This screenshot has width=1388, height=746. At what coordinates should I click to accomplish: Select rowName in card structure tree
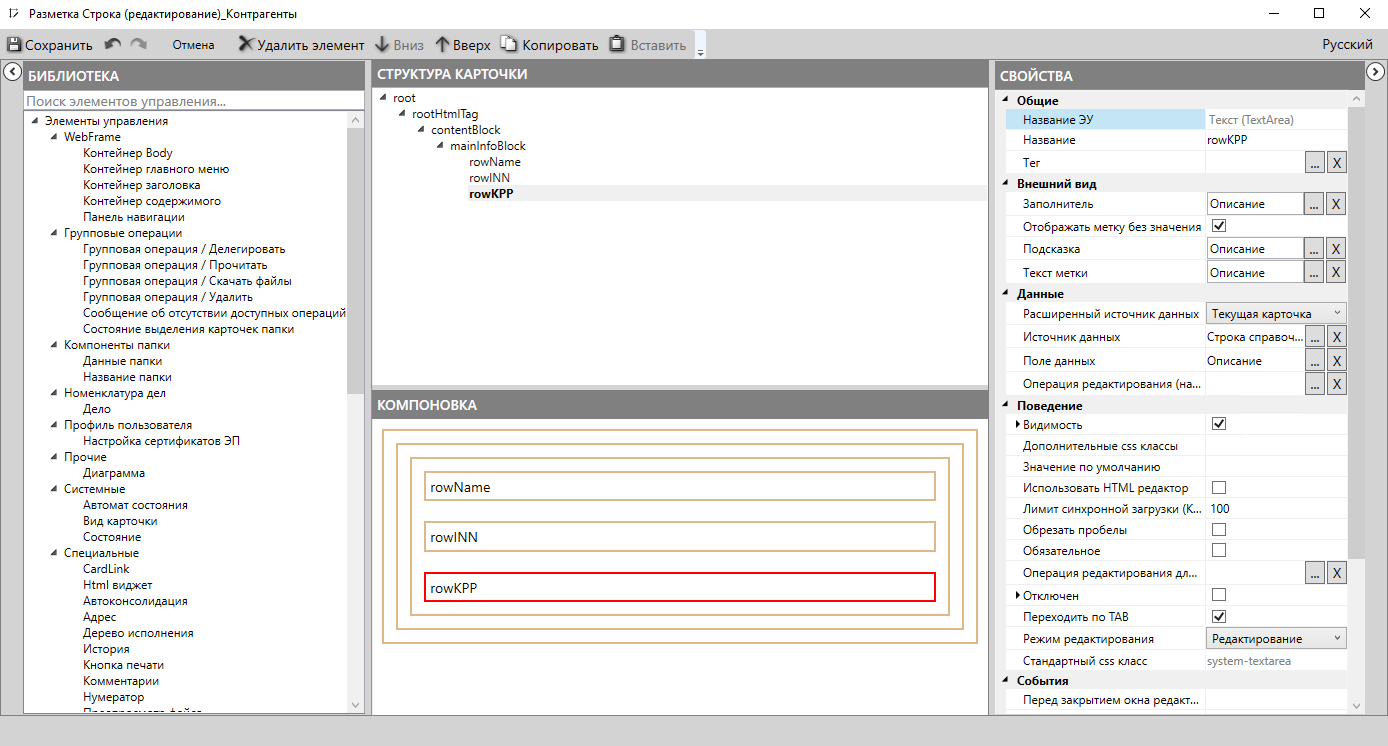[495, 162]
